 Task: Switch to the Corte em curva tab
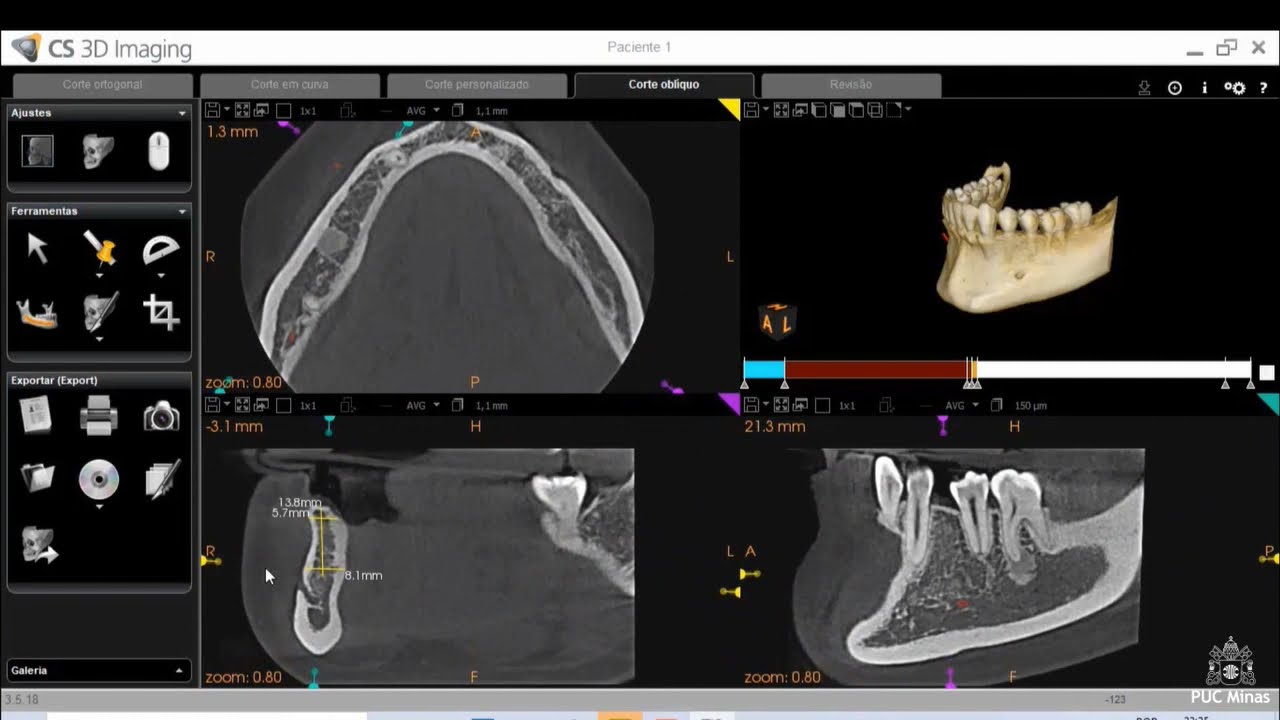[x=289, y=85]
